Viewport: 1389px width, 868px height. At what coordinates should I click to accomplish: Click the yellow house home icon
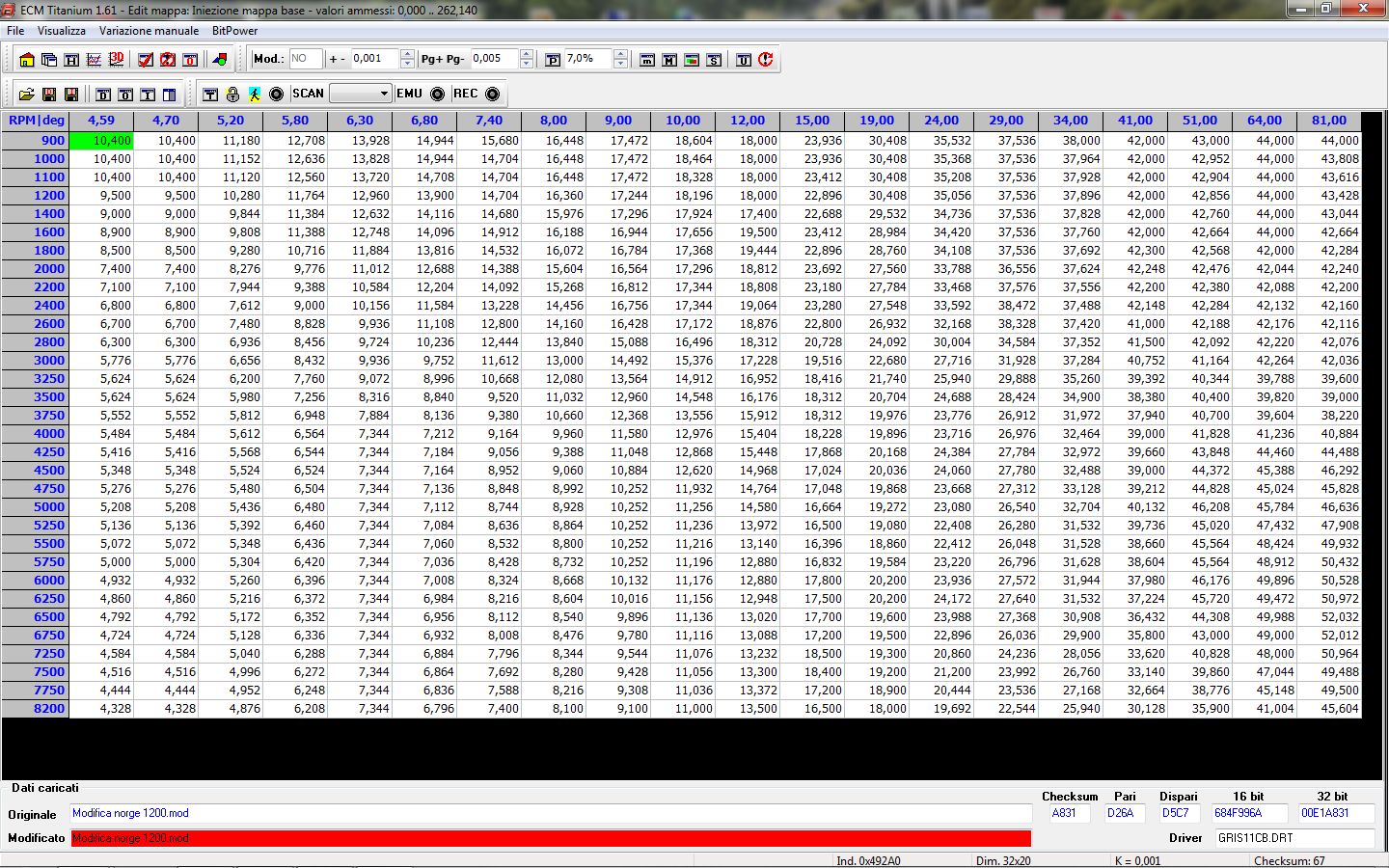coord(27,60)
